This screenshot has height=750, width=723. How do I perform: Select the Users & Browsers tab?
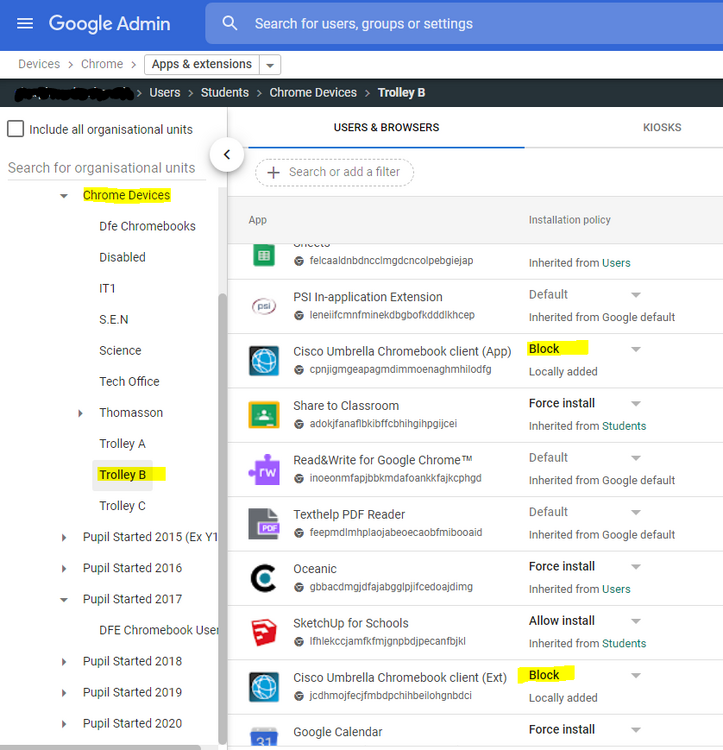click(386, 127)
